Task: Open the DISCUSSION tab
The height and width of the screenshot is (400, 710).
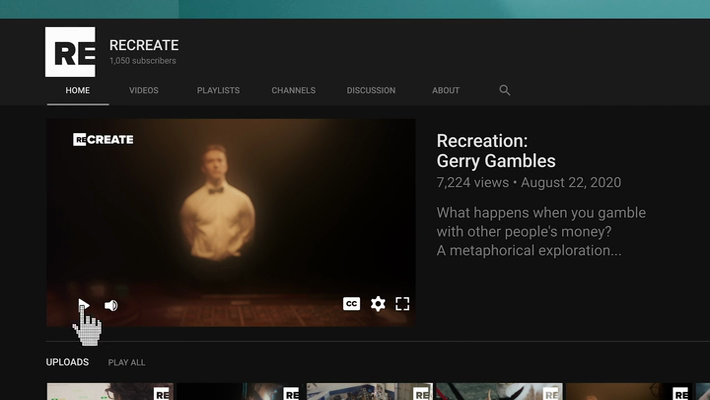Action: pyautogui.click(x=371, y=90)
